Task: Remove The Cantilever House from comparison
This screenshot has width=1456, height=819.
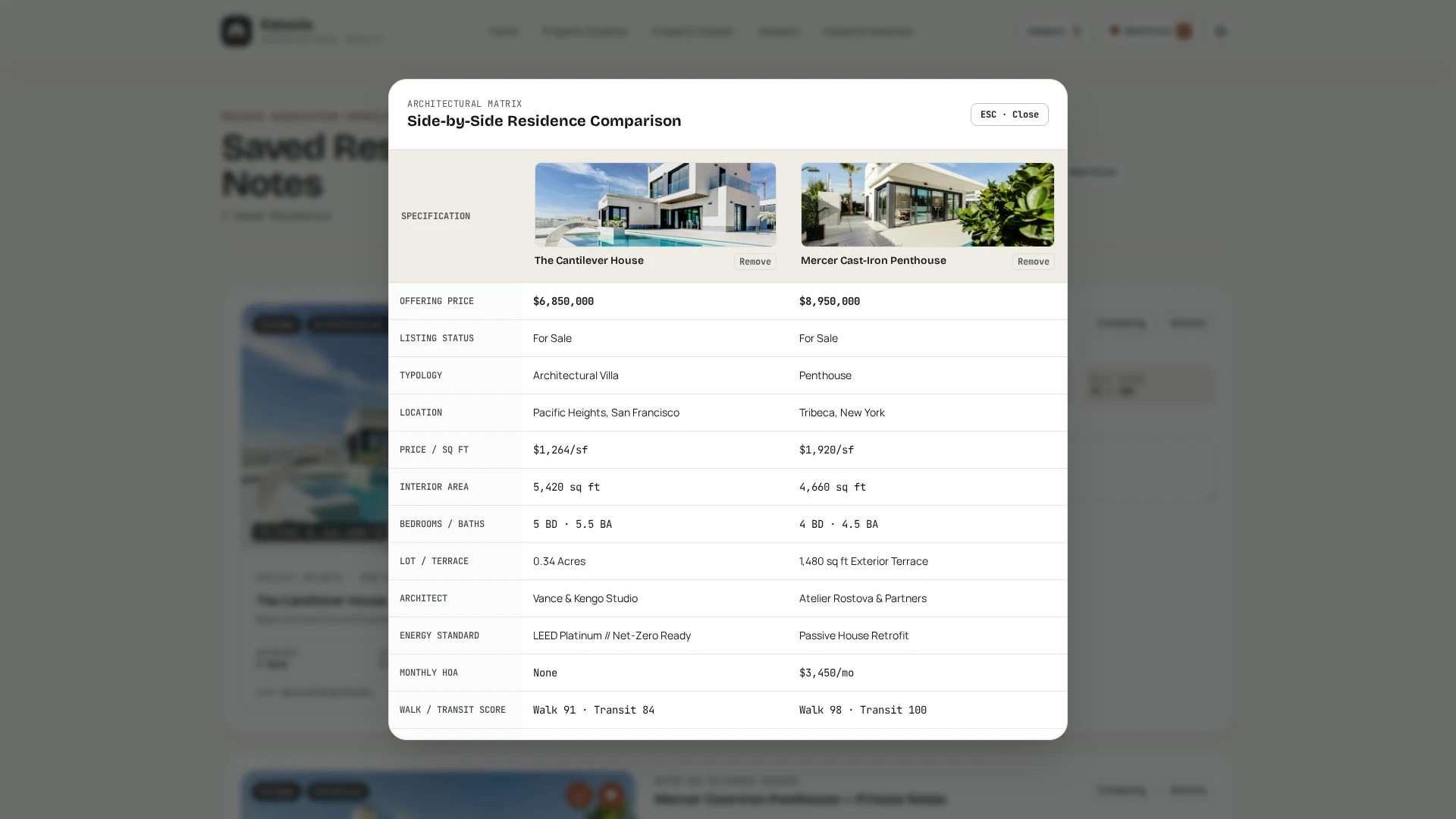Action: click(755, 262)
